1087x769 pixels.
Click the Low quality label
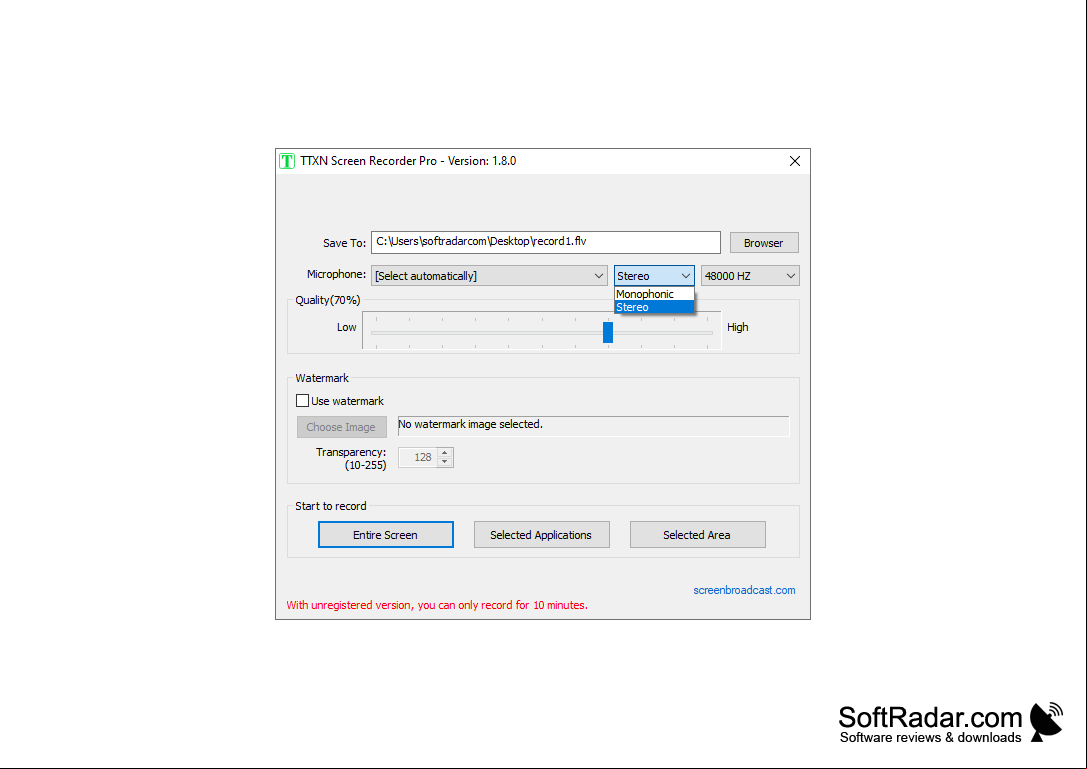[347, 327]
